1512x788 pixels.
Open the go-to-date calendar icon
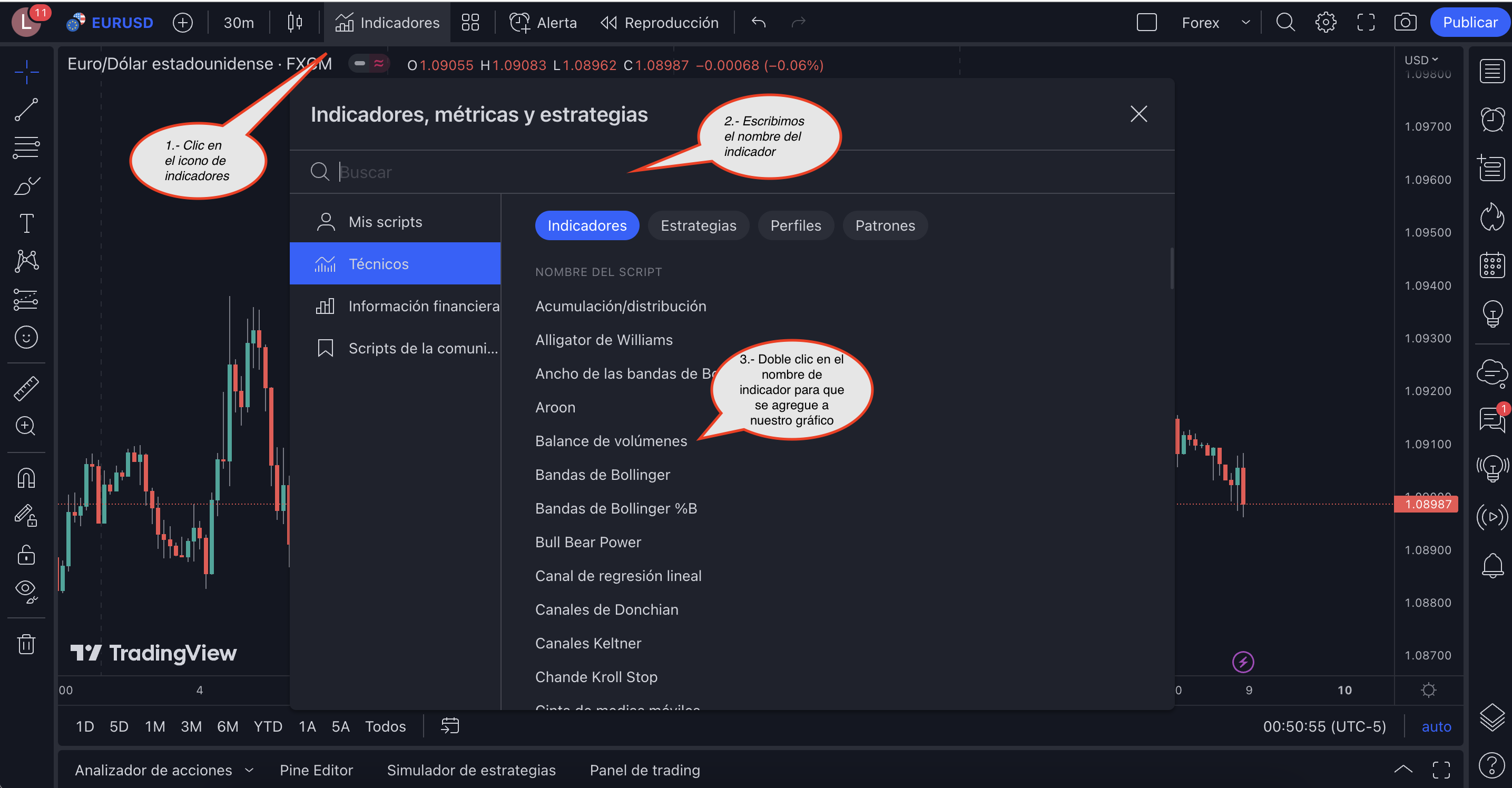[x=449, y=726]
